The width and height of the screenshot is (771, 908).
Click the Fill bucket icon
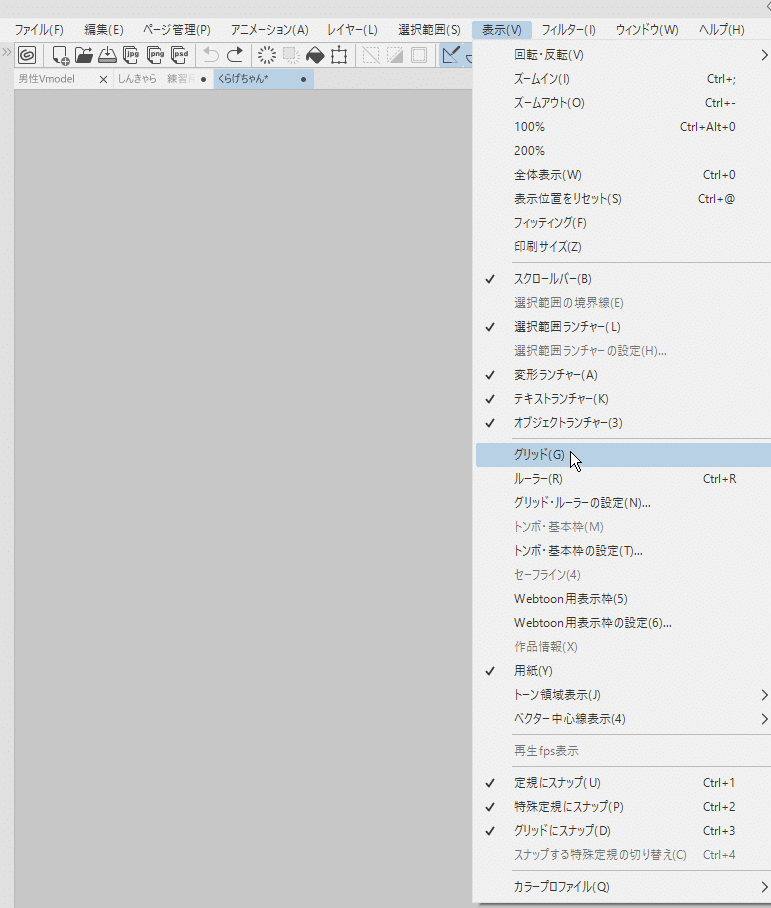coord(315,55)
